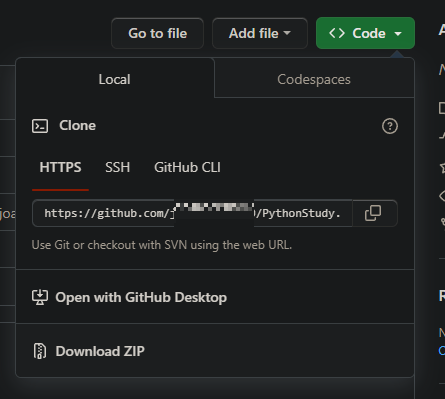Viewport: 445px width, 399px height.
Task: Open the clone help question-mark icon
Action: tap(390, 126)
